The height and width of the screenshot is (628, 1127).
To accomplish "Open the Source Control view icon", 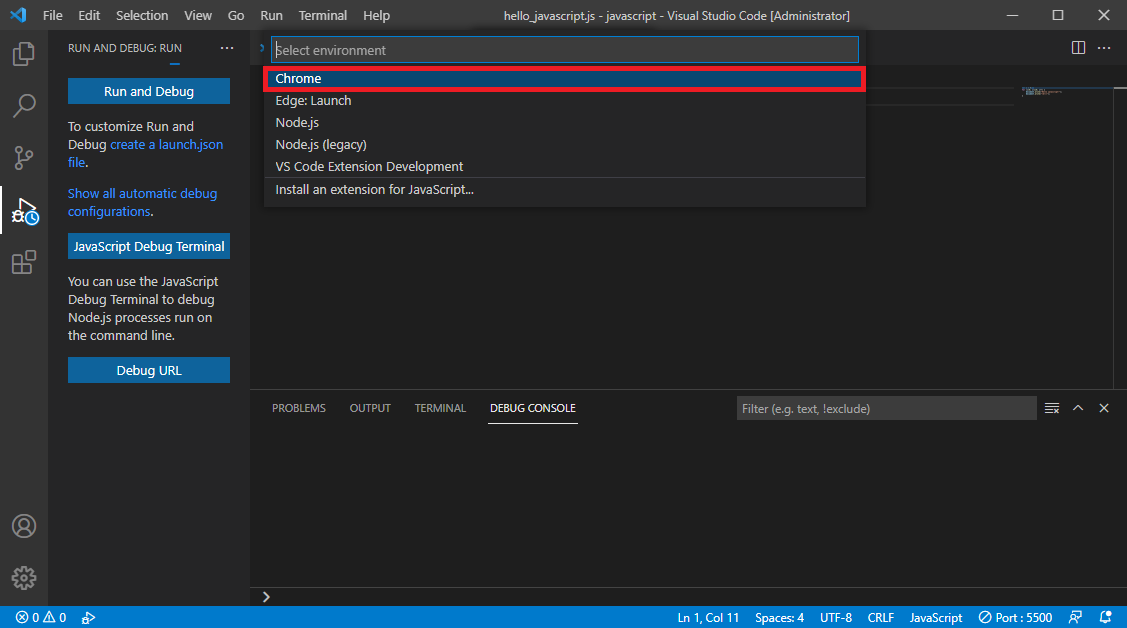I will 24,157.
